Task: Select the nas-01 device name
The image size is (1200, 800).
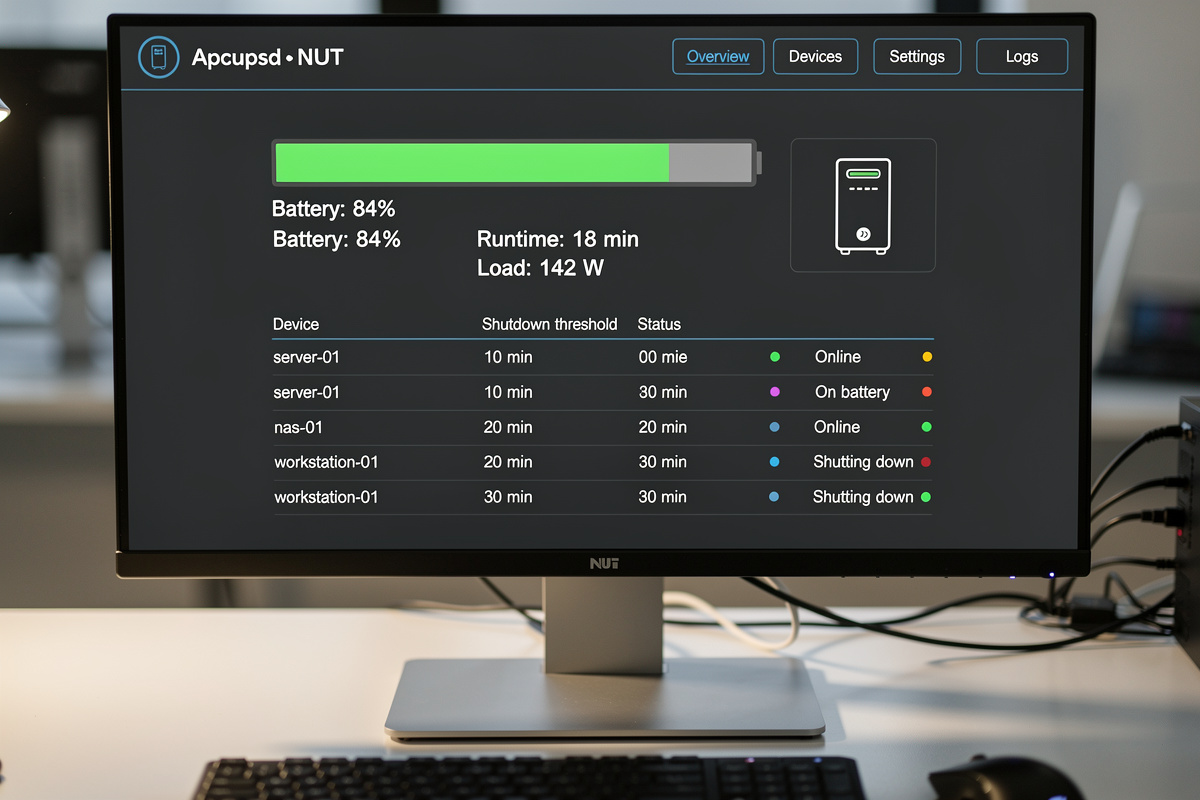Action: (298, 427)
